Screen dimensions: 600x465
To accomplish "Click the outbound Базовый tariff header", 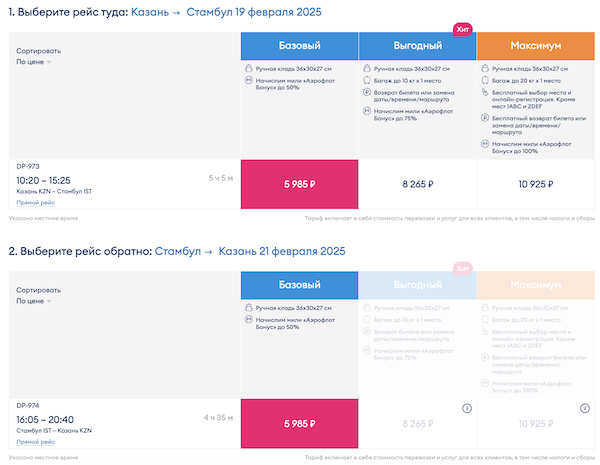I will 299,46.
